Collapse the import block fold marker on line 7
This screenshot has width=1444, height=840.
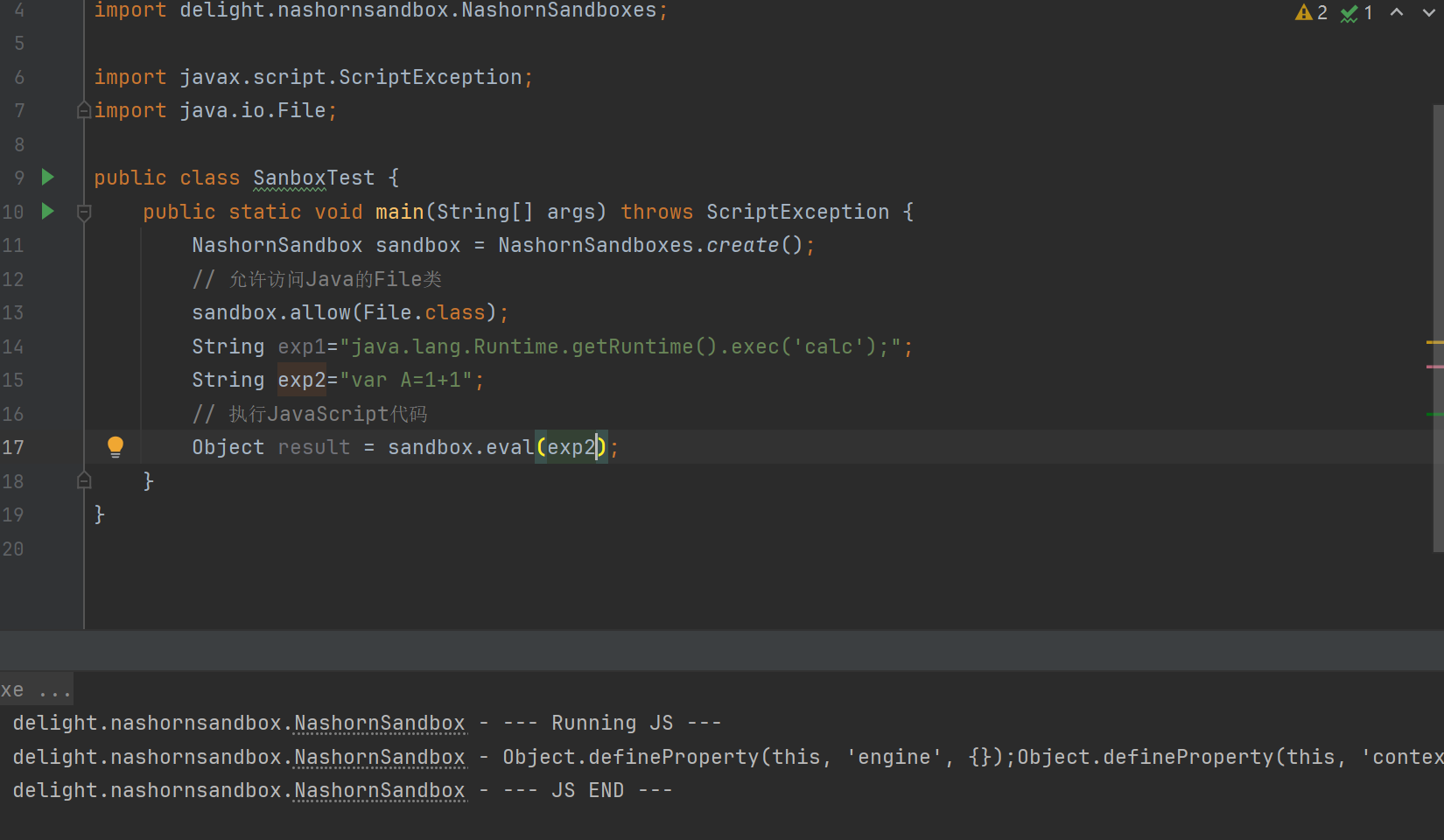[x=84, y=110]
